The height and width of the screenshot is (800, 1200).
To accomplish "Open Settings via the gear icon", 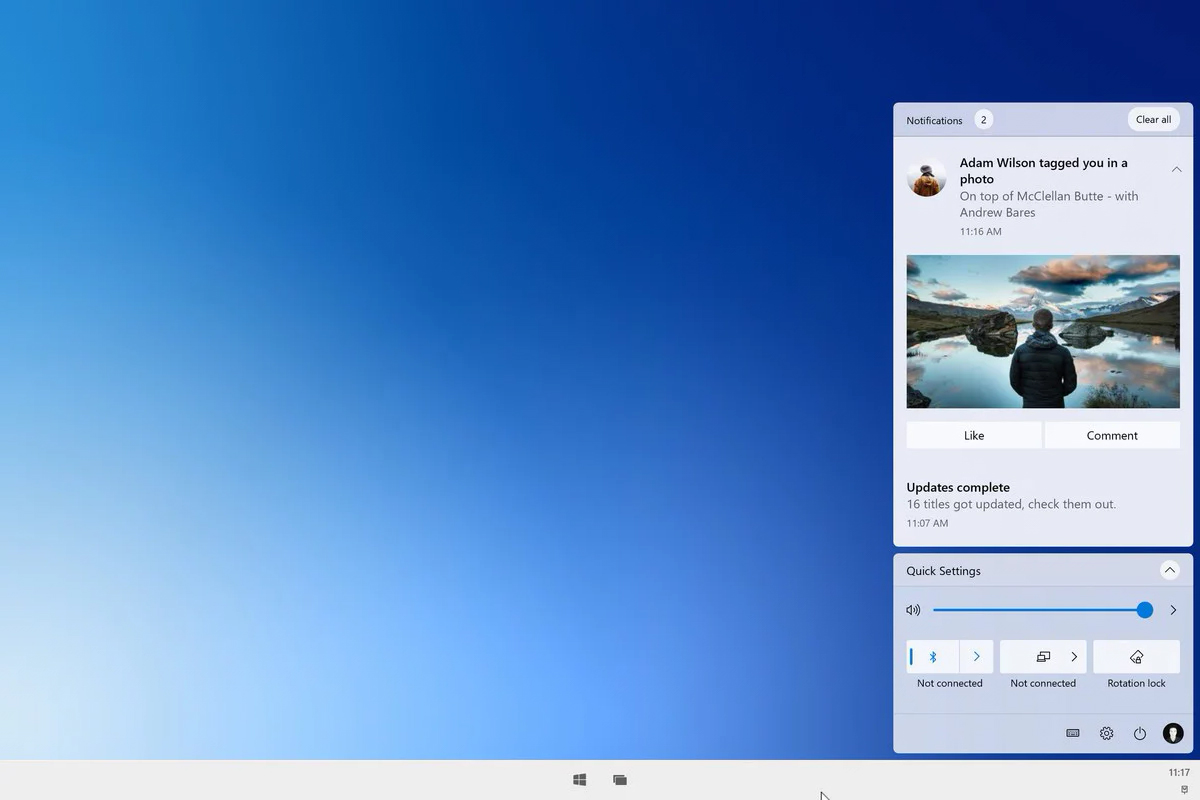I will click(x=1106, y=733).
